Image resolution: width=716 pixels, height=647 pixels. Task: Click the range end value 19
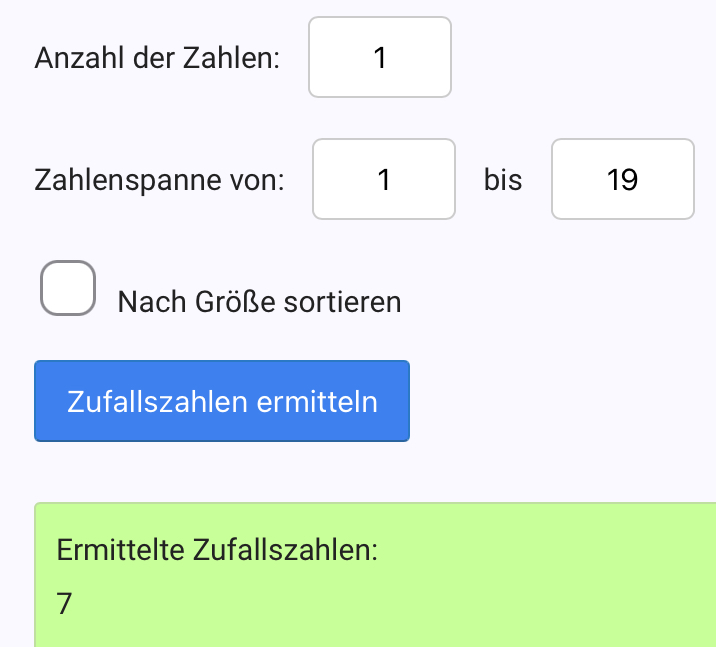[x=622, y=179]
